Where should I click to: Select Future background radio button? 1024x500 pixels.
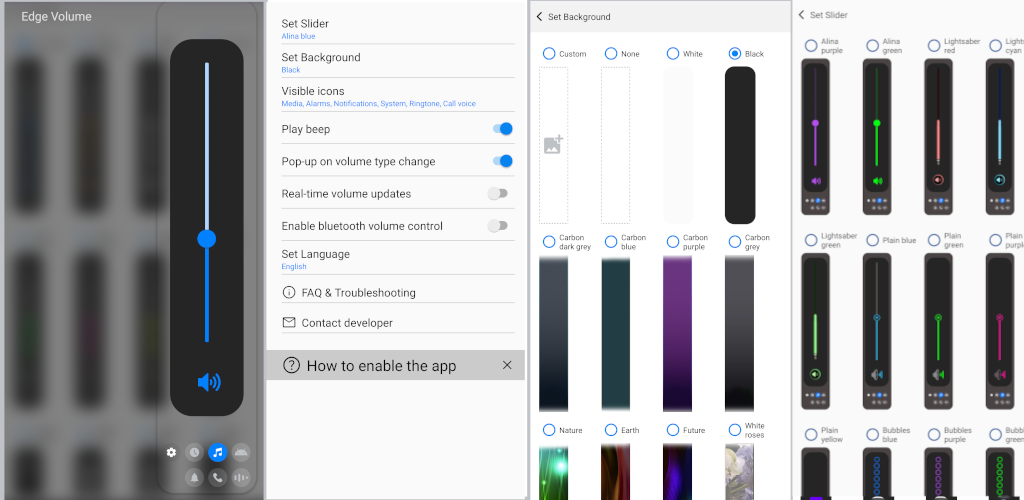click(x=673, y=430)
